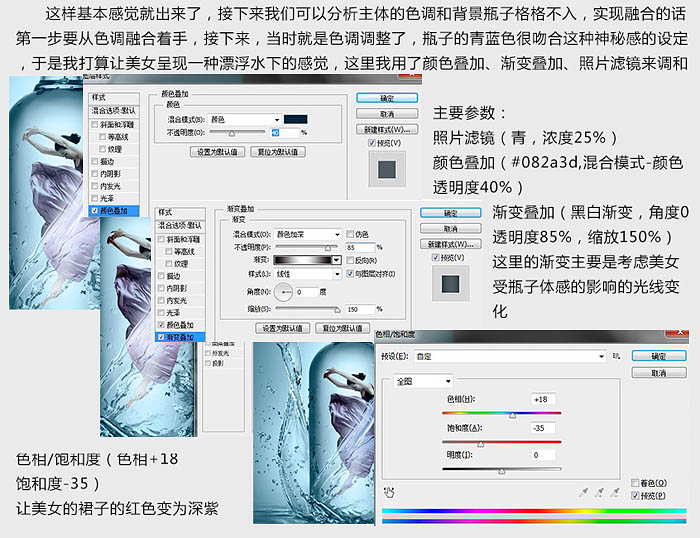
Task: Enable 内阴影 in gradient overlay dialog
Action: [161, 288]
